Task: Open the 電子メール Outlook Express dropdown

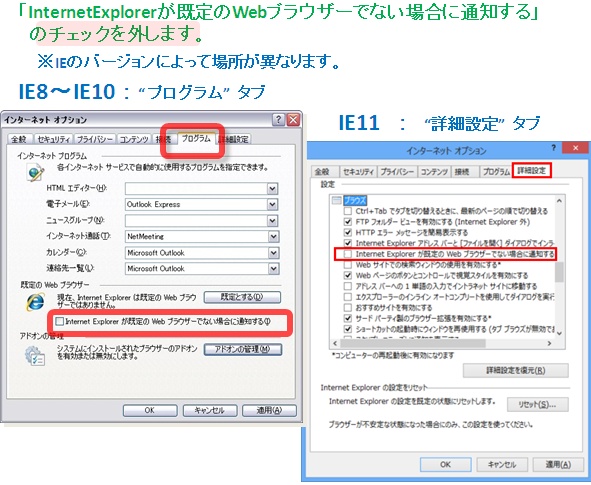Action: (272, 205)
